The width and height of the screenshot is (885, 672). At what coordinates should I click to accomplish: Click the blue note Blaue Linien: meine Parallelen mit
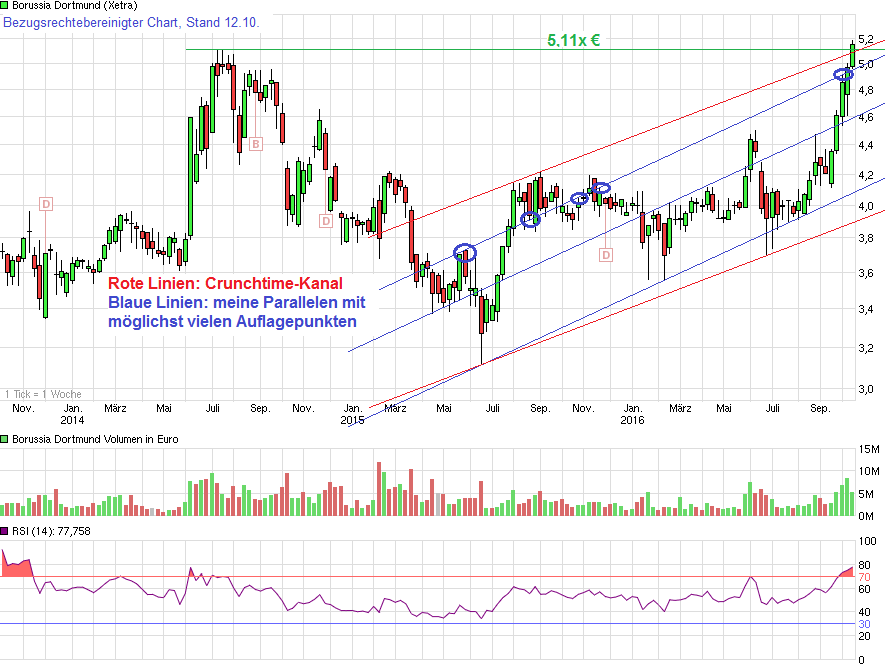236,302
